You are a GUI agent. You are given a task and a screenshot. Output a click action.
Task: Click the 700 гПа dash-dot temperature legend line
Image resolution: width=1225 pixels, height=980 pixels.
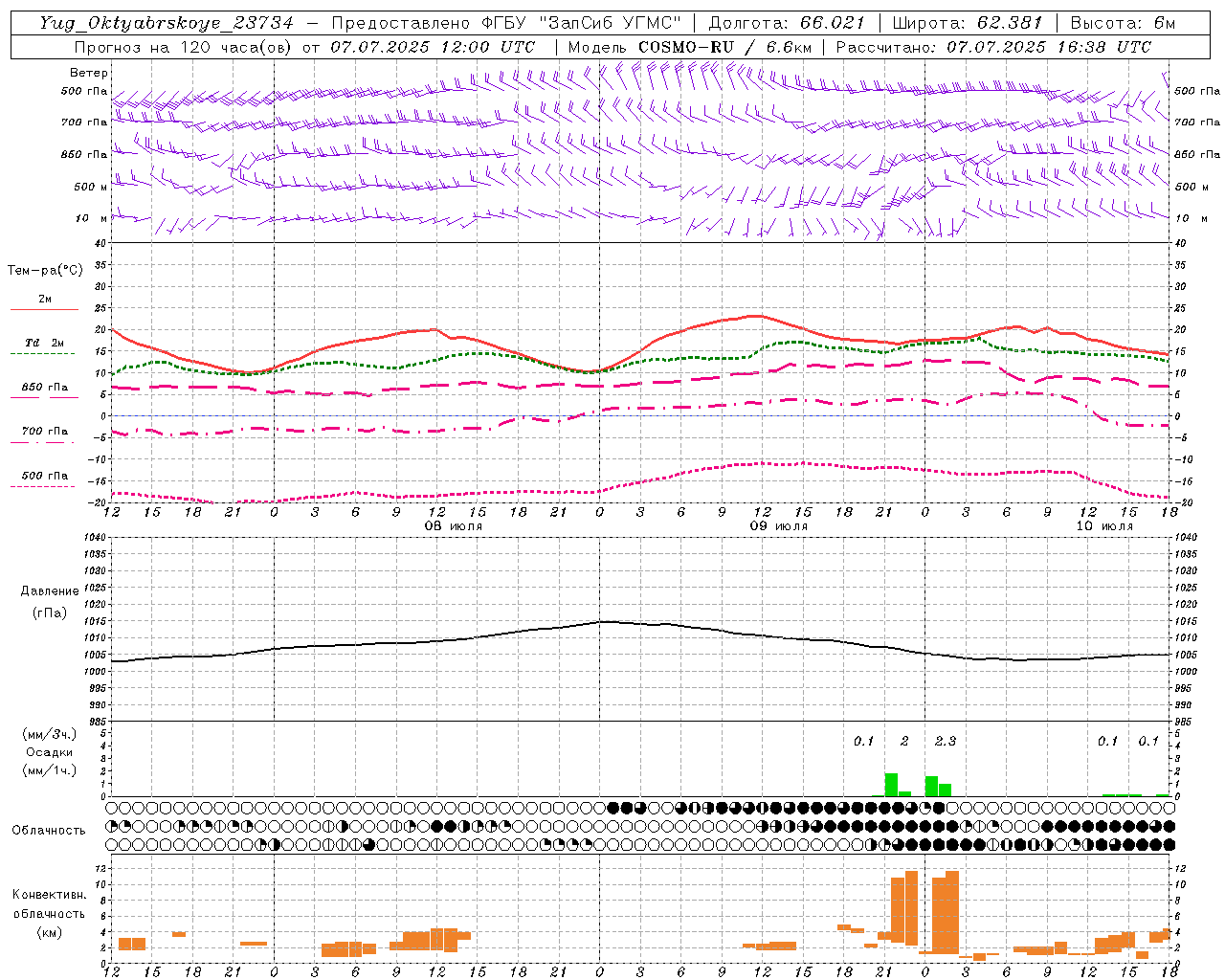pyautogui.click(x=42, y=442)
